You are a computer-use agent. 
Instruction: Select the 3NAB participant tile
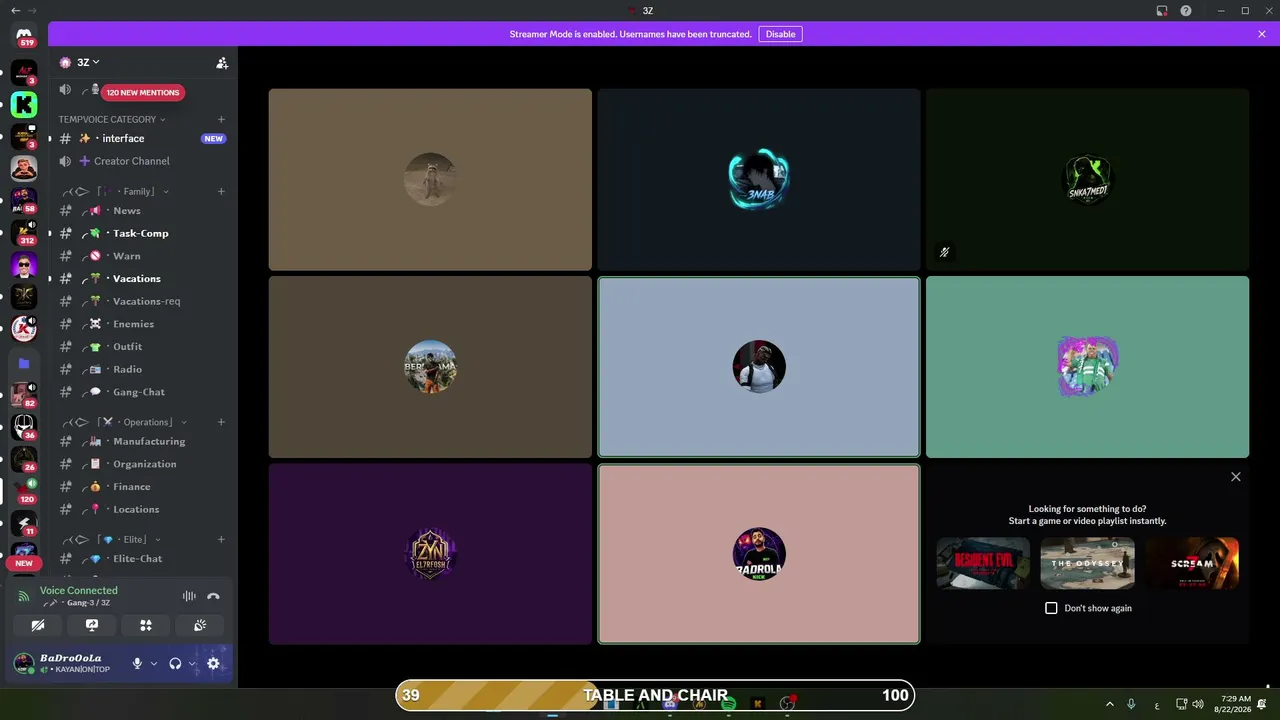click(x=759, y=180)
